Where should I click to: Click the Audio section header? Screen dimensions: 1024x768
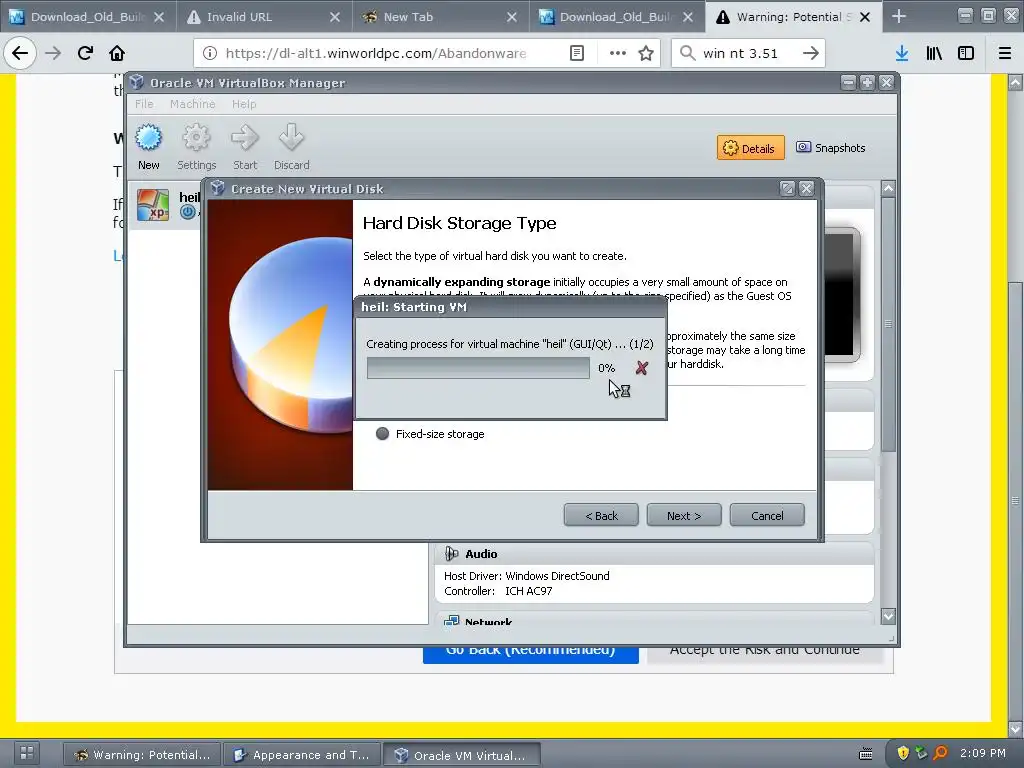coord(654,554)
